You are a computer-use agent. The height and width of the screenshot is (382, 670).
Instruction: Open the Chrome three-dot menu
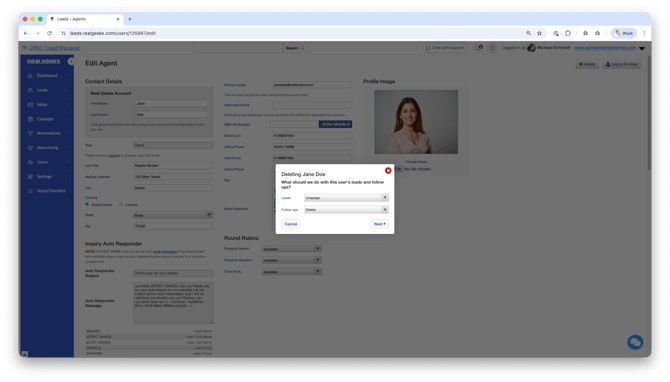click(644, 33)
